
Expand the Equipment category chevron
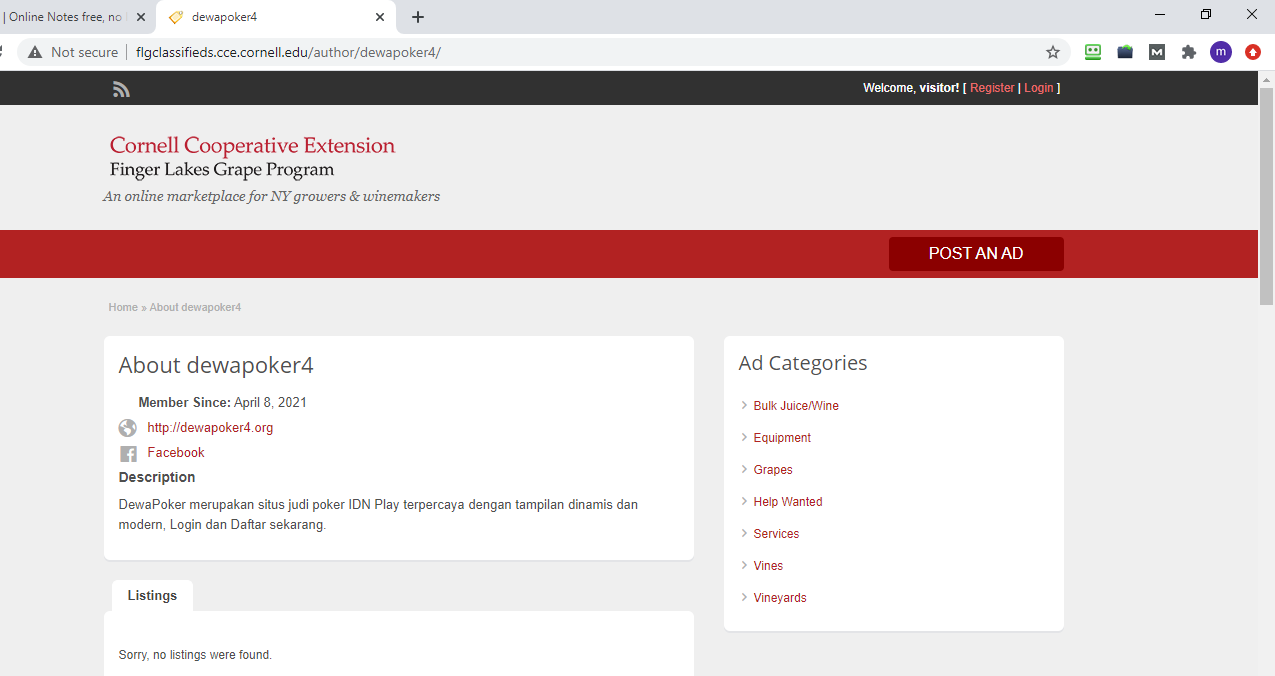pyautogui.click(x=744, y=437)
